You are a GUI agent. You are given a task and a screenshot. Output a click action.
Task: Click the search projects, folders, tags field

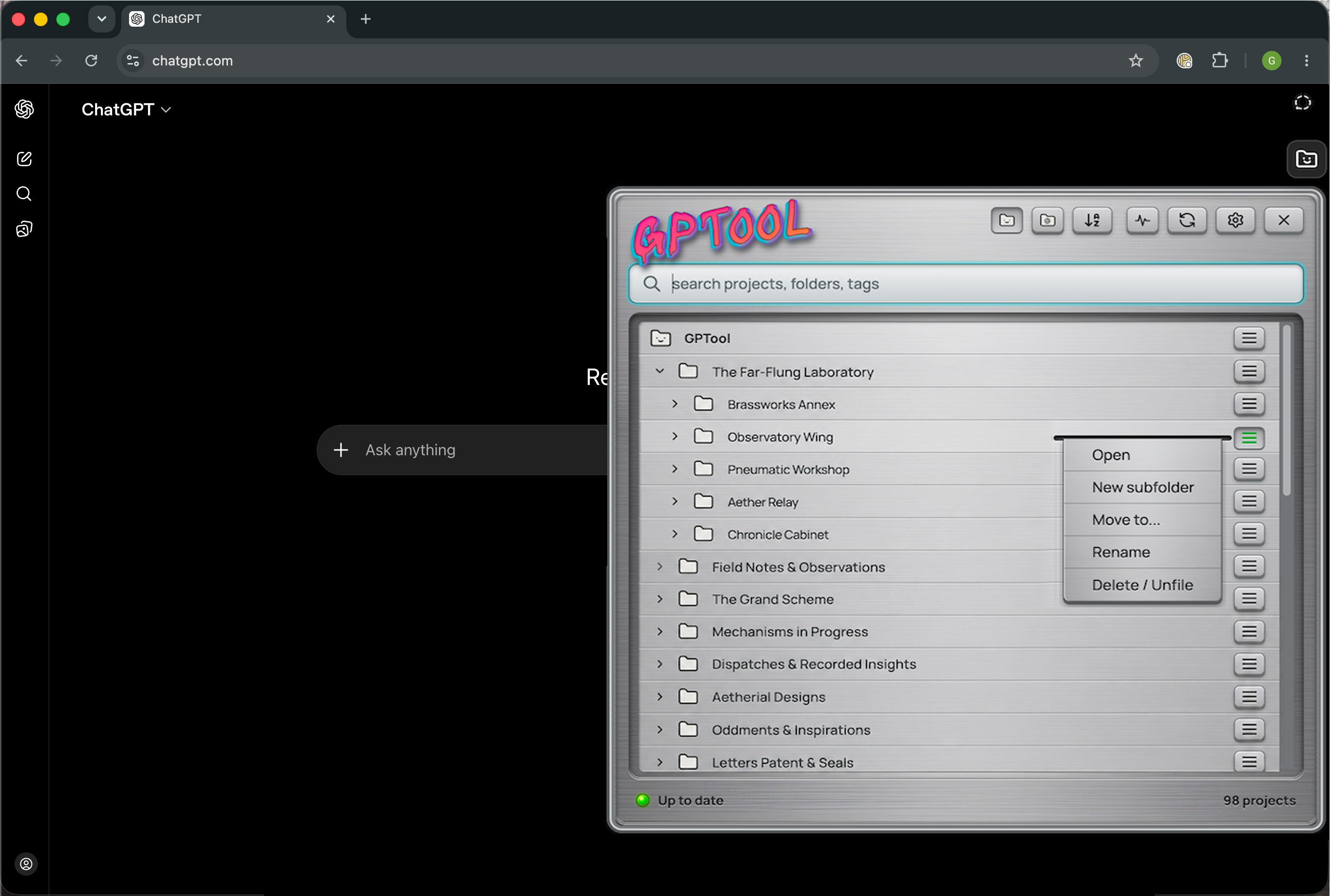966,284
